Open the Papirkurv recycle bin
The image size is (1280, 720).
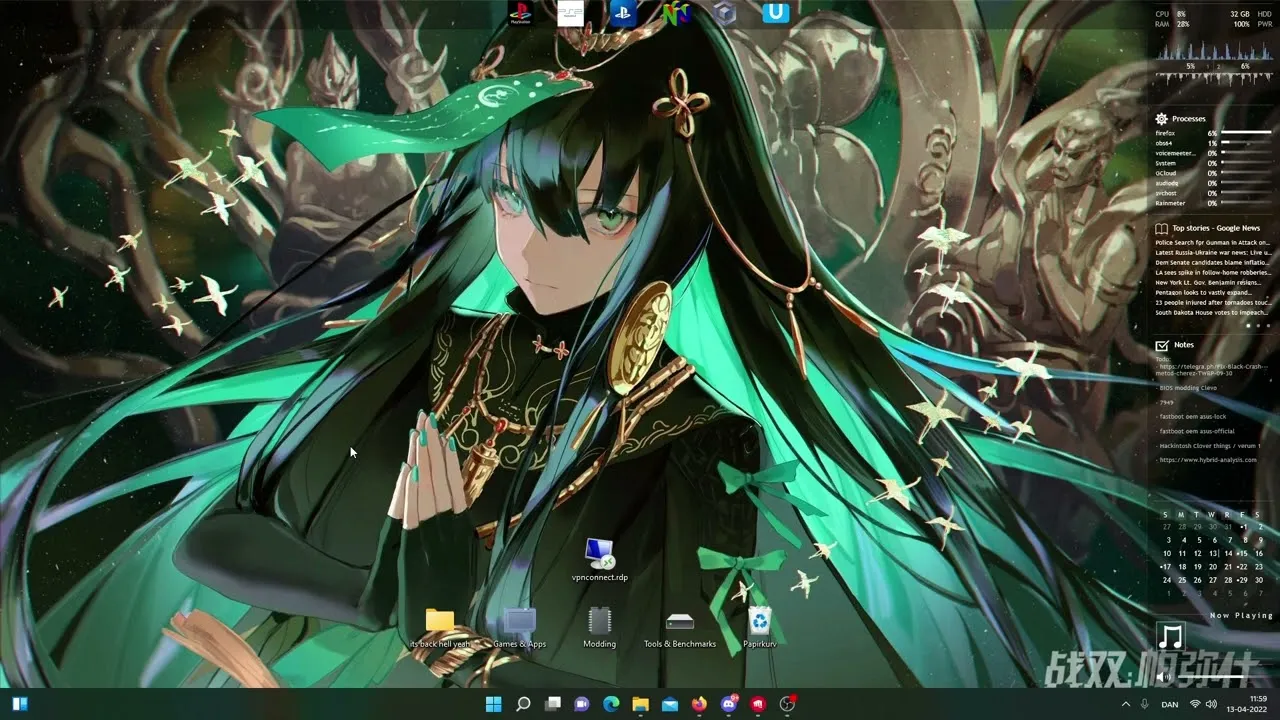pos(760,629)
